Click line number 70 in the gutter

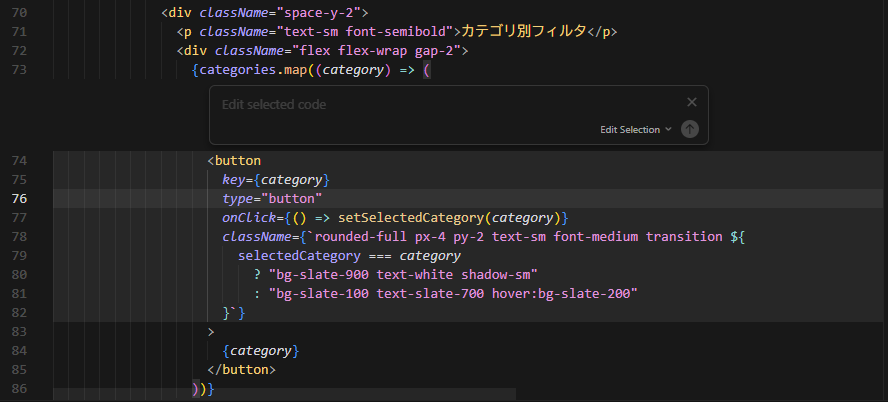(19, 12)
